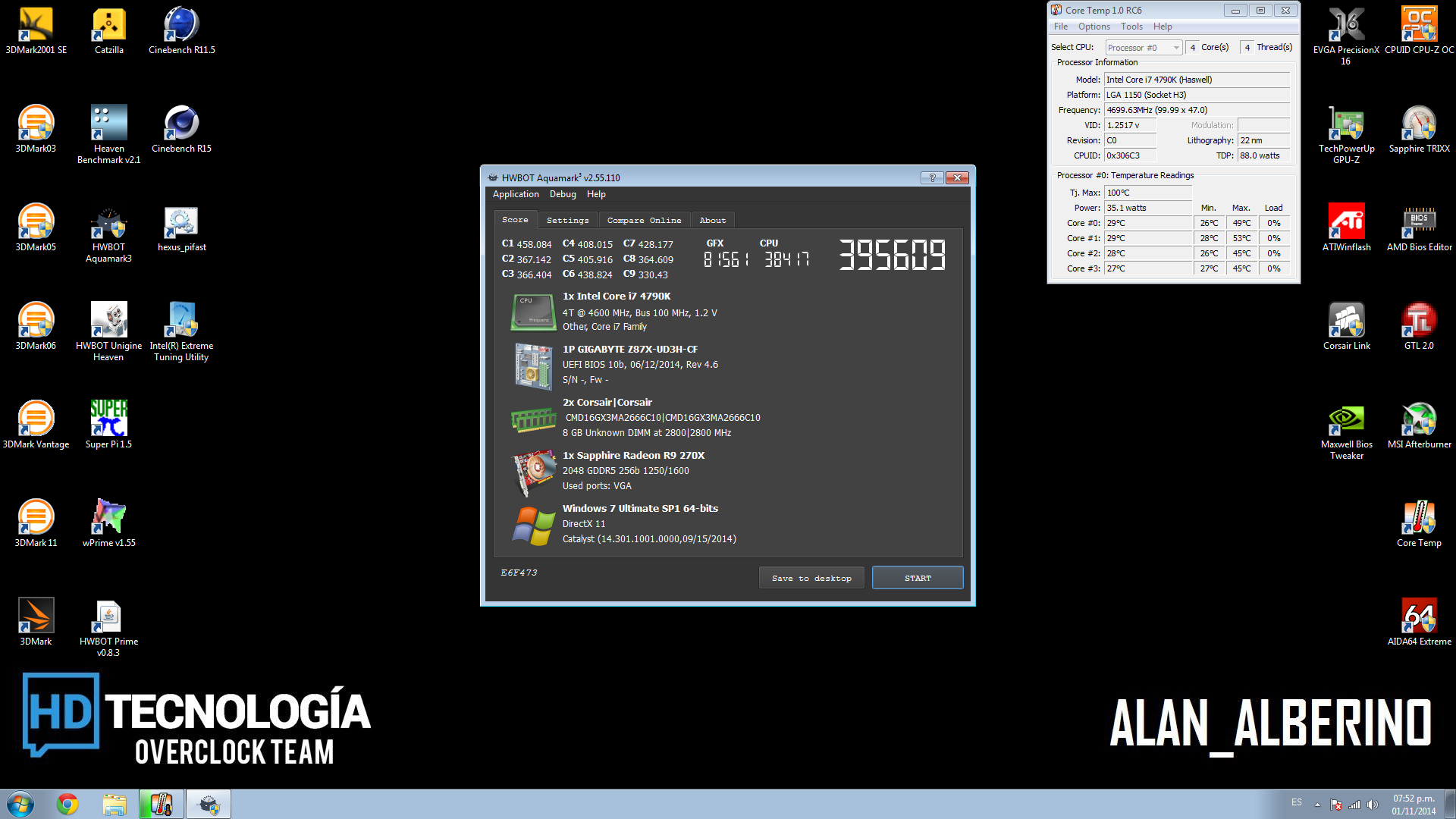The height and width of the screenshot is (819, 1456).
Task: Show hidden tray icons arrow
Action: (1317, 805)
